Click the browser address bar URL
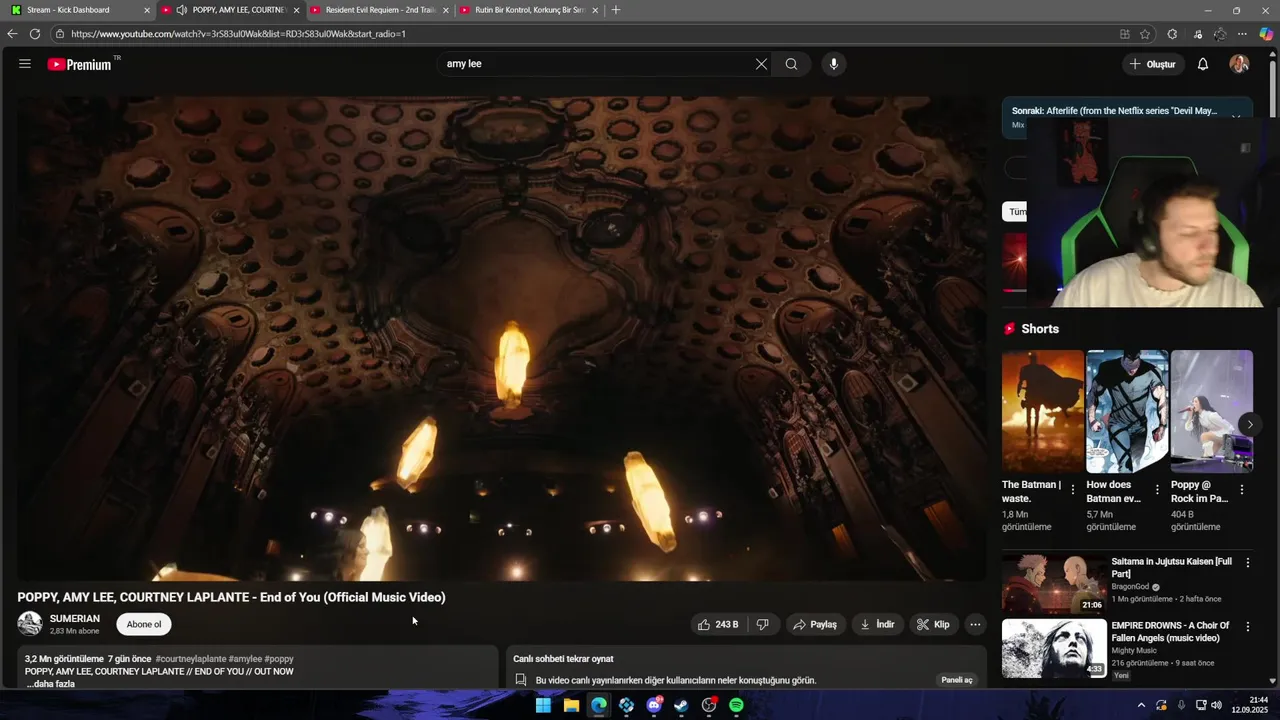The image size is (1280, 720). click(238, 34)
